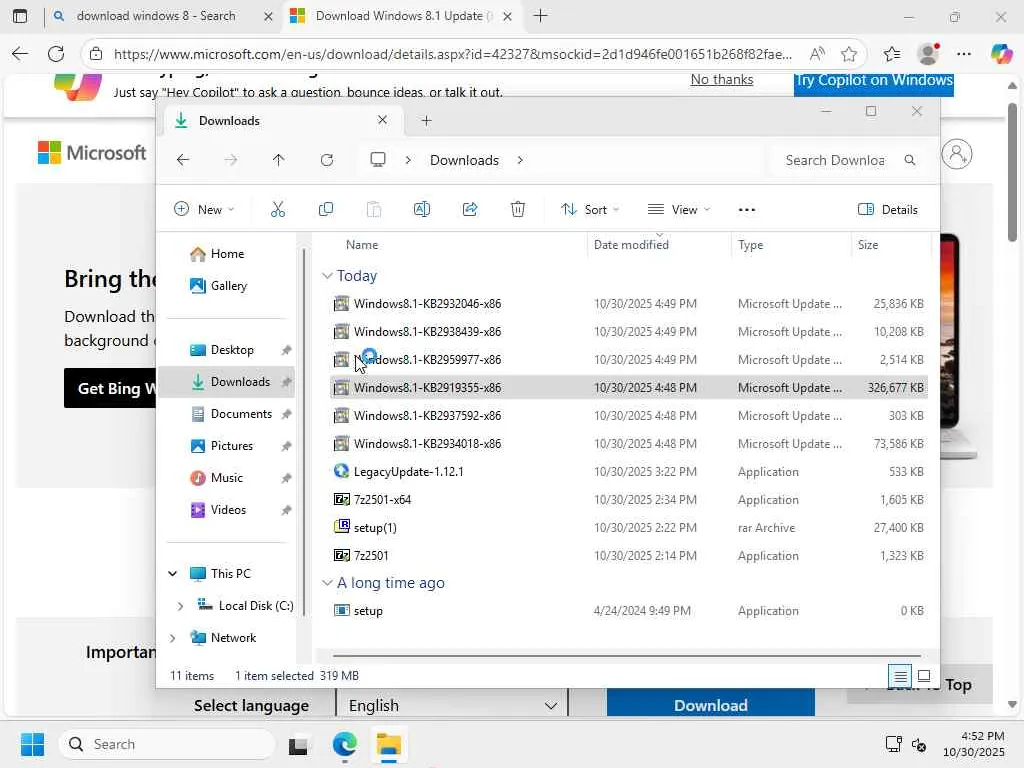Click Task View icon on taskbar
Screen dimensions: 1024x768
[298, 744]
